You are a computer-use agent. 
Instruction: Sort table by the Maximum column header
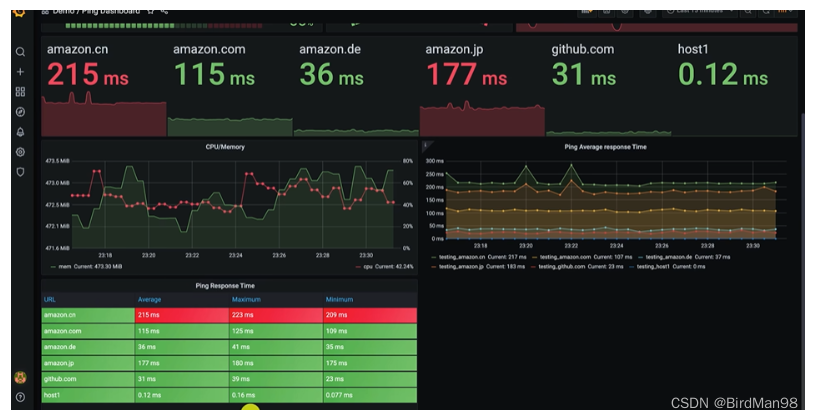click(x=246, y=300)
